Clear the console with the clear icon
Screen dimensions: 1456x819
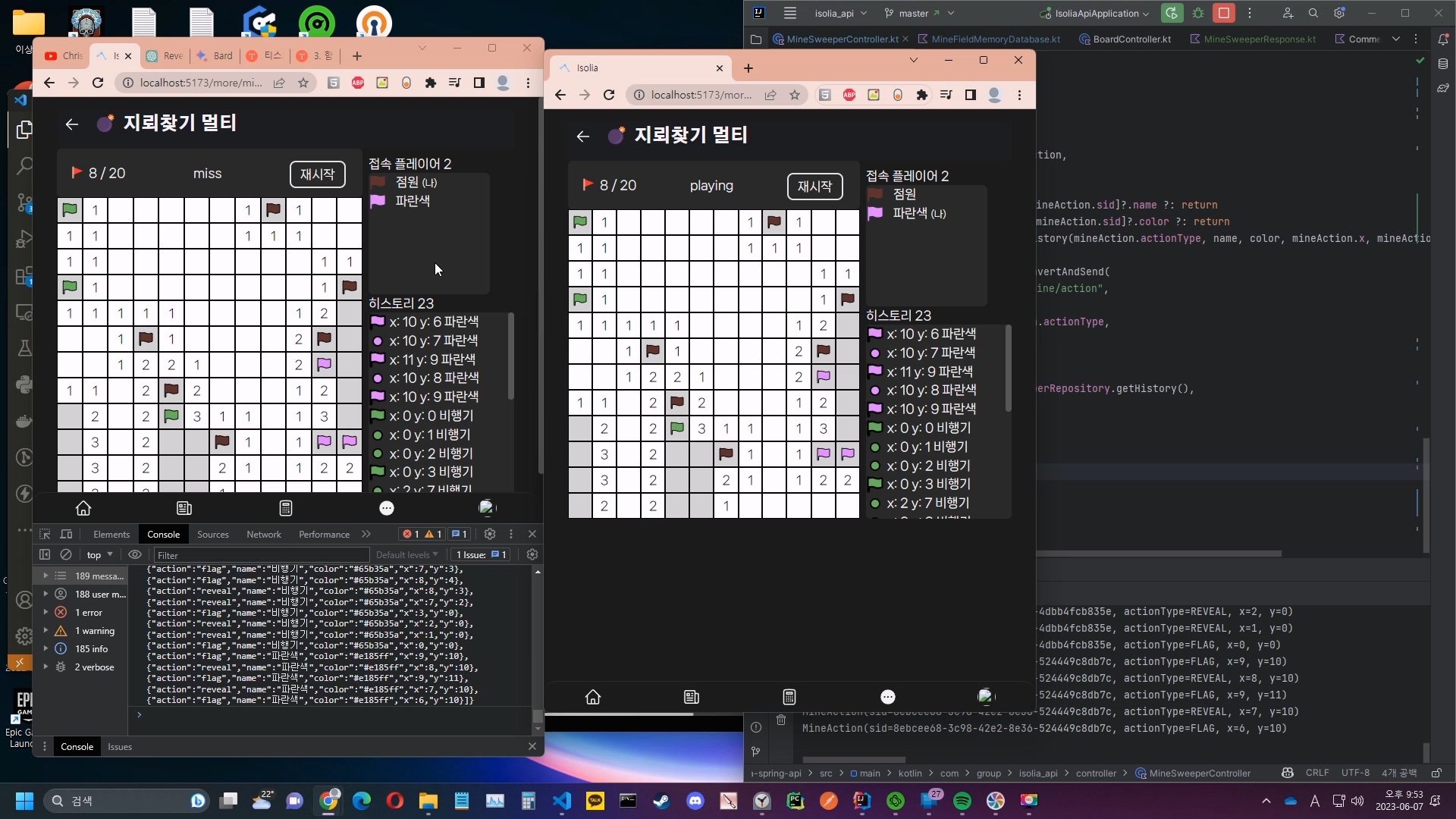[x=66, y=554]
